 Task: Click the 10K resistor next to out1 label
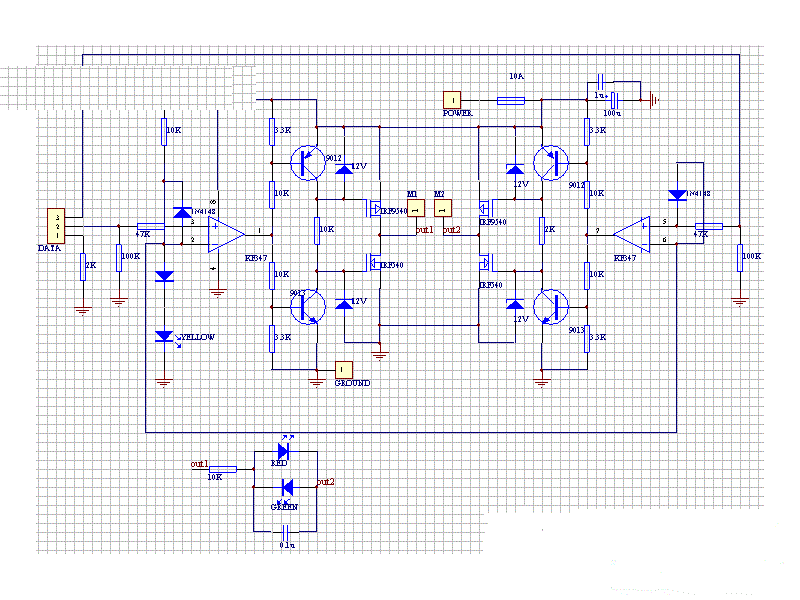(222, 468)
